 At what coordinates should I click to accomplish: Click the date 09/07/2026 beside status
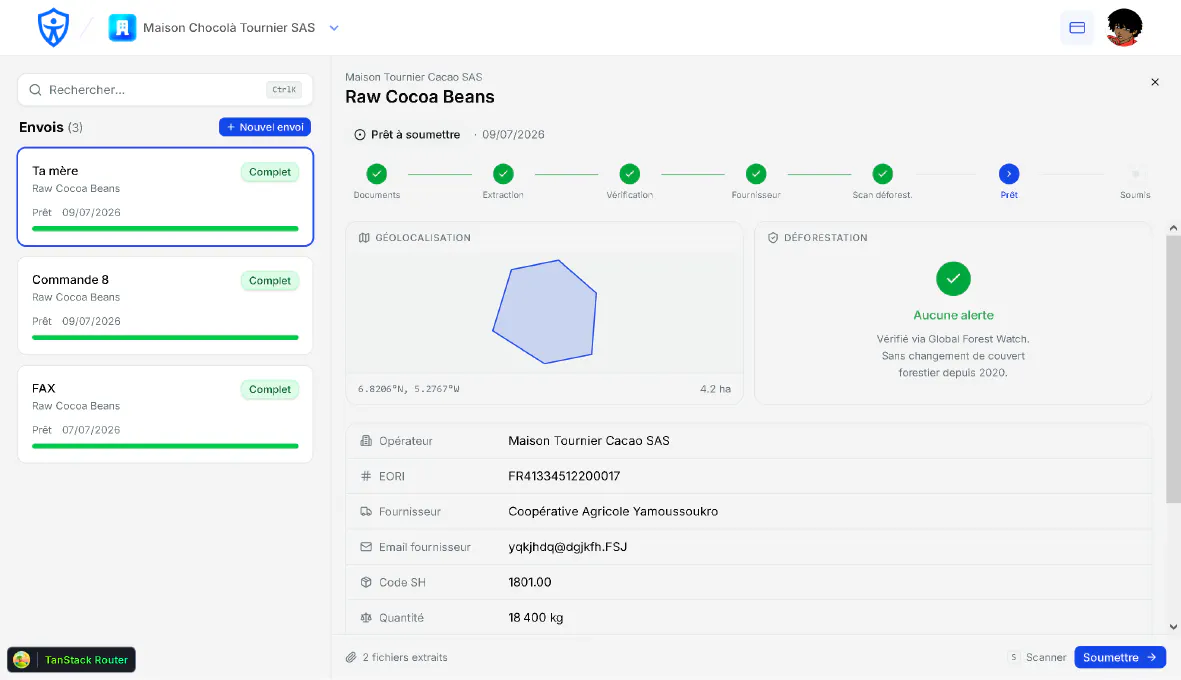click(513, 135)
